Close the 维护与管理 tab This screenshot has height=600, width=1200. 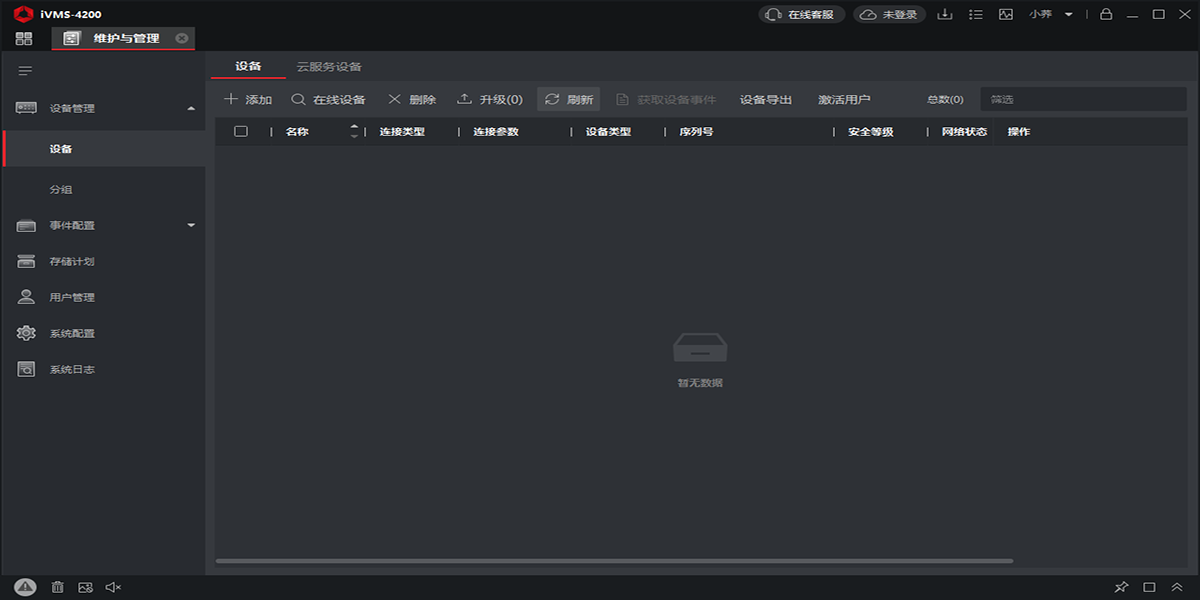[x=181, y=38]
